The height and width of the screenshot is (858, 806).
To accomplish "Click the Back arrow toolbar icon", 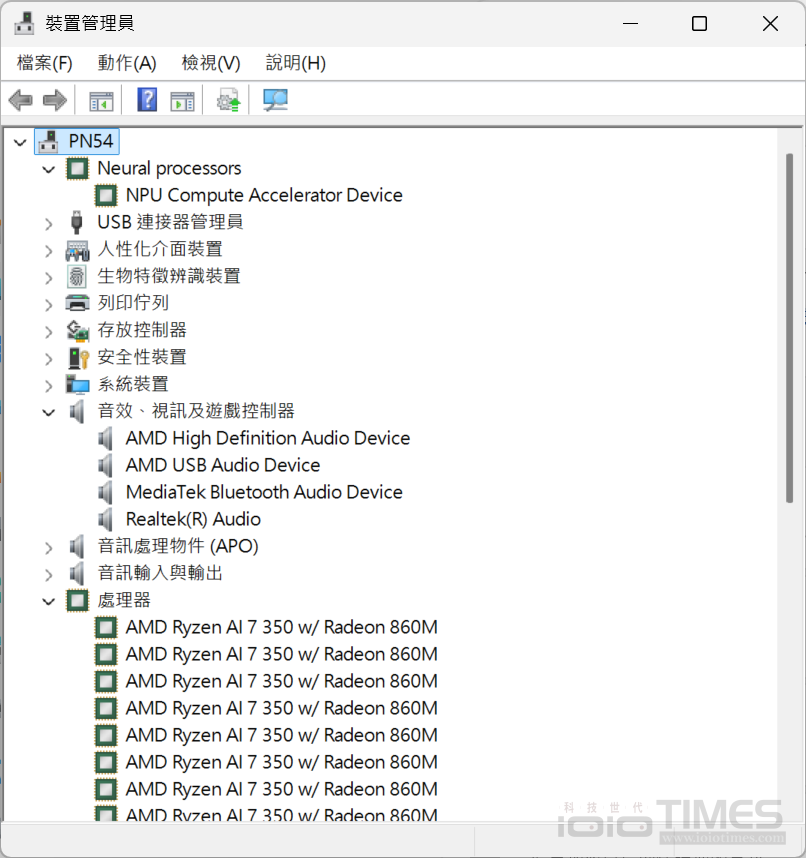I will coord(20,100).
